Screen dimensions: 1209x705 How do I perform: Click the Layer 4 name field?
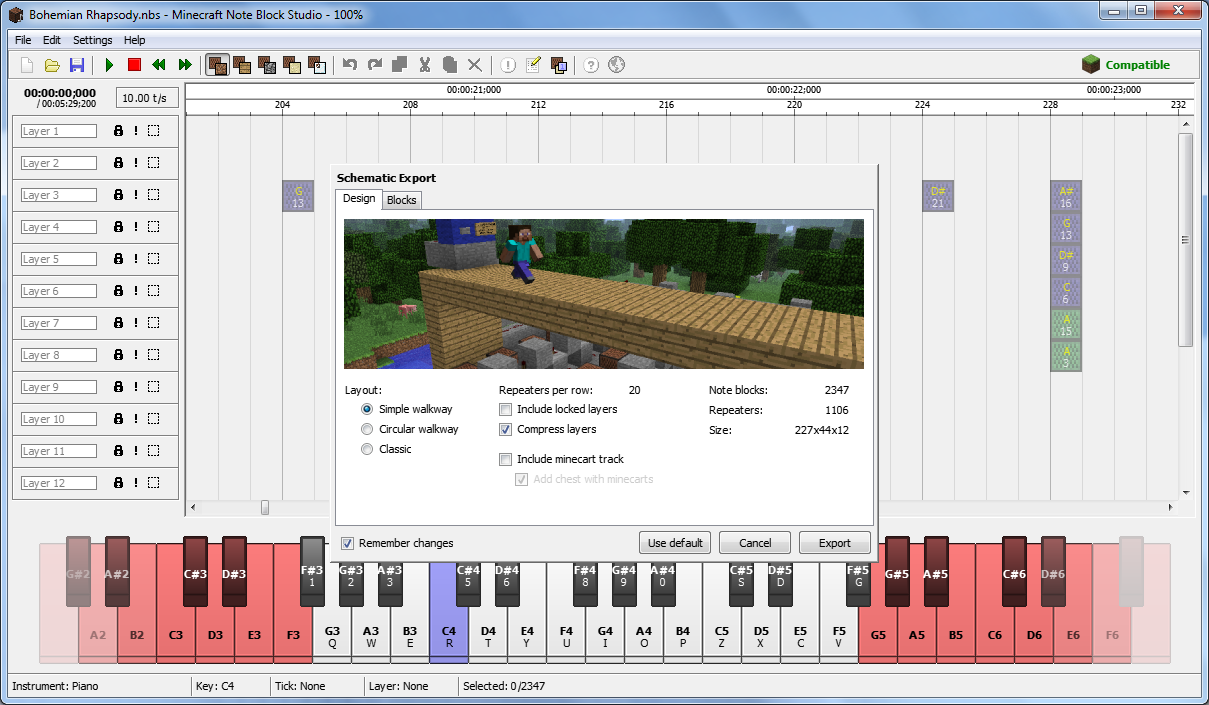59,227
